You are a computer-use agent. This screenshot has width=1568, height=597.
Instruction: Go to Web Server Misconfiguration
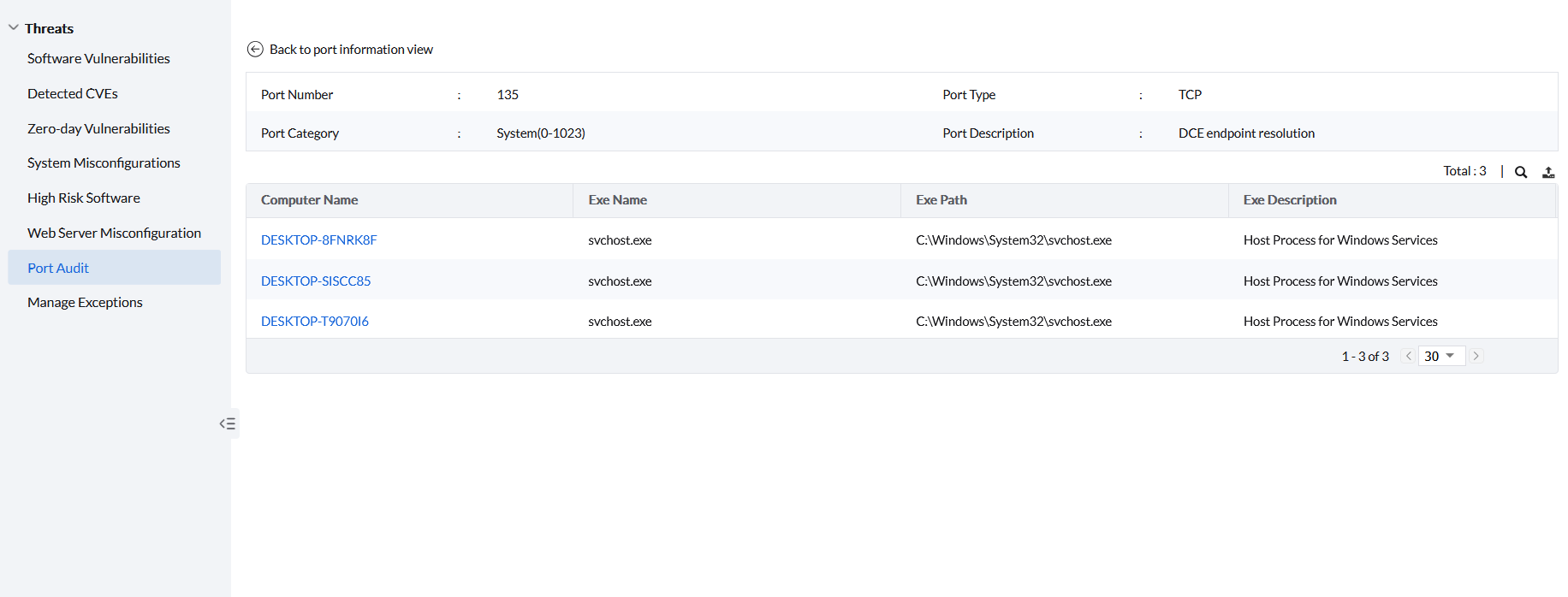coord(114,233)
